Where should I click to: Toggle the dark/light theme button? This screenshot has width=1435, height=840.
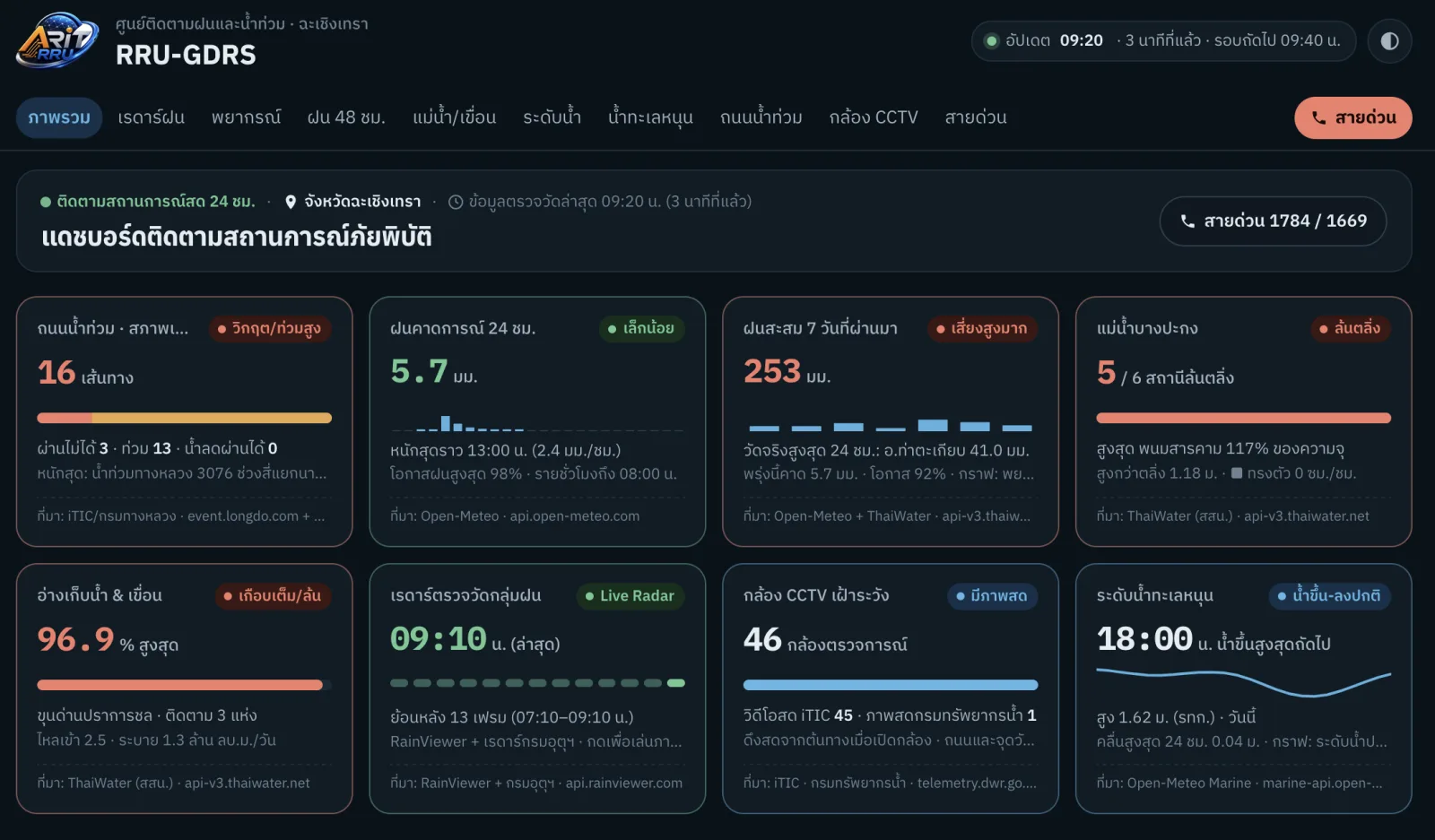click(1389, 41)
